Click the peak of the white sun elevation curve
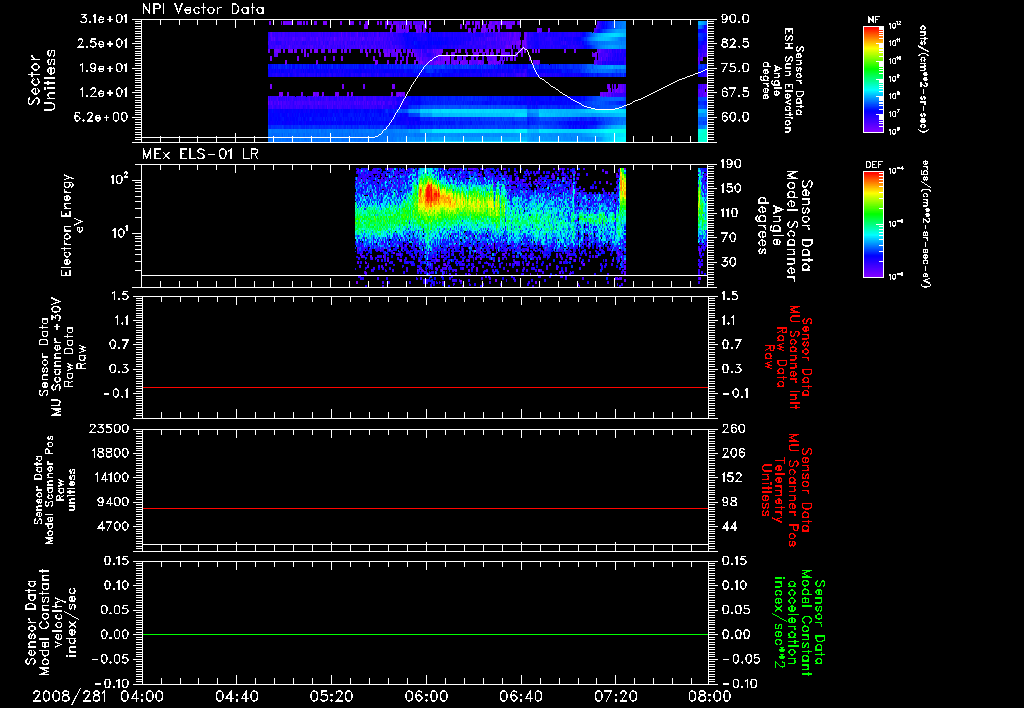 (524, 47)
